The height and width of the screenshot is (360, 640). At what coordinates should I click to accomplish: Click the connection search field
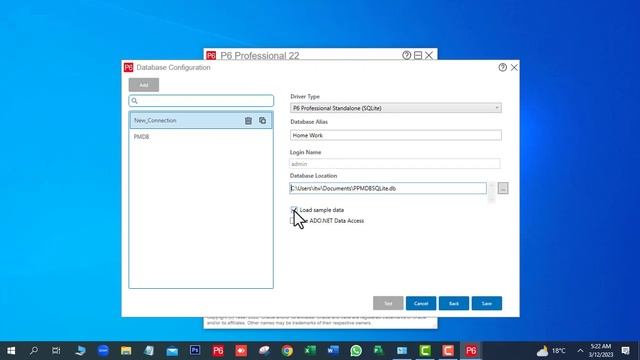[x=201, y=101]
